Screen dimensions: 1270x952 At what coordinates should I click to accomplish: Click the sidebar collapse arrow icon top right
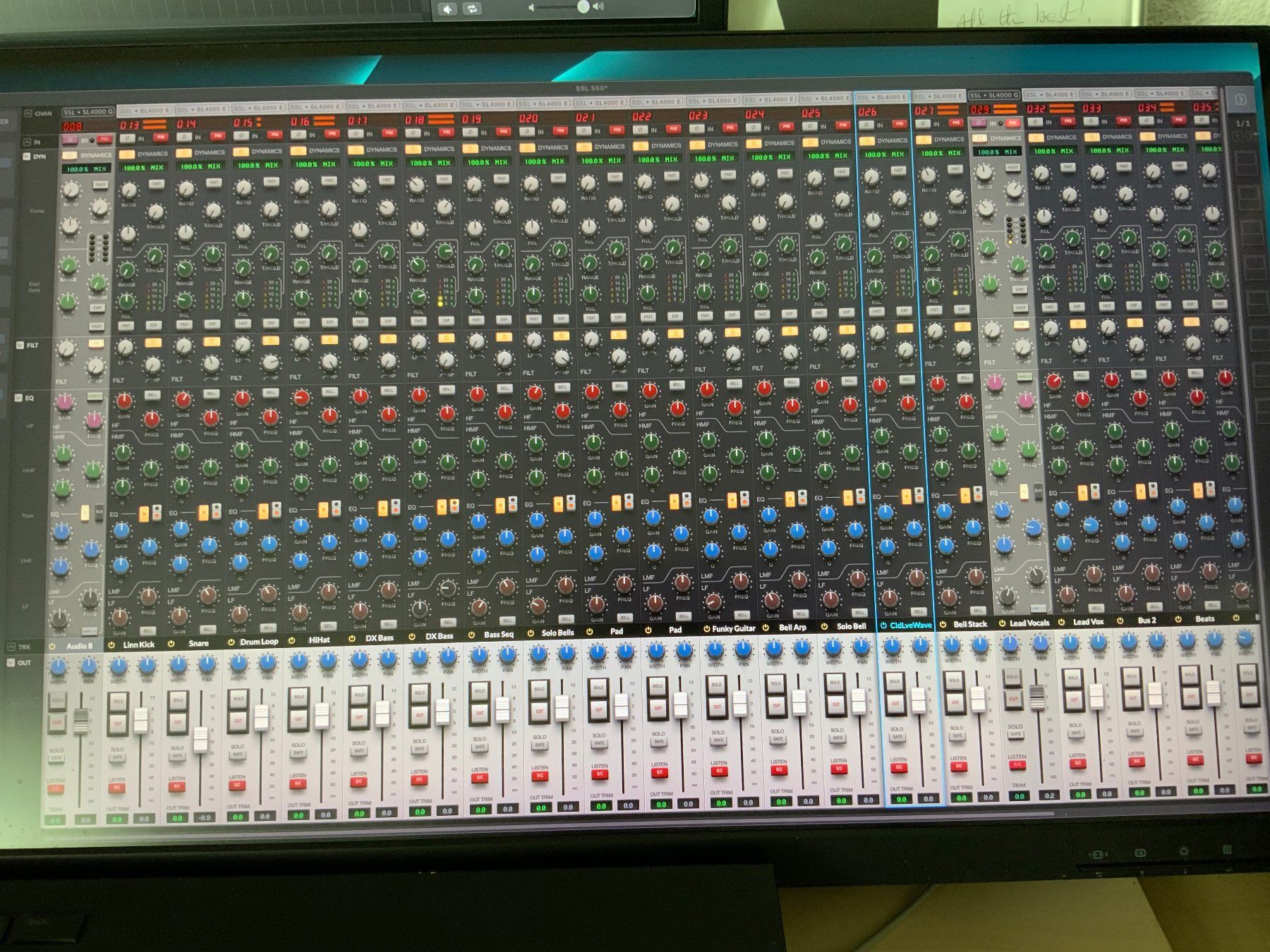1240,99
